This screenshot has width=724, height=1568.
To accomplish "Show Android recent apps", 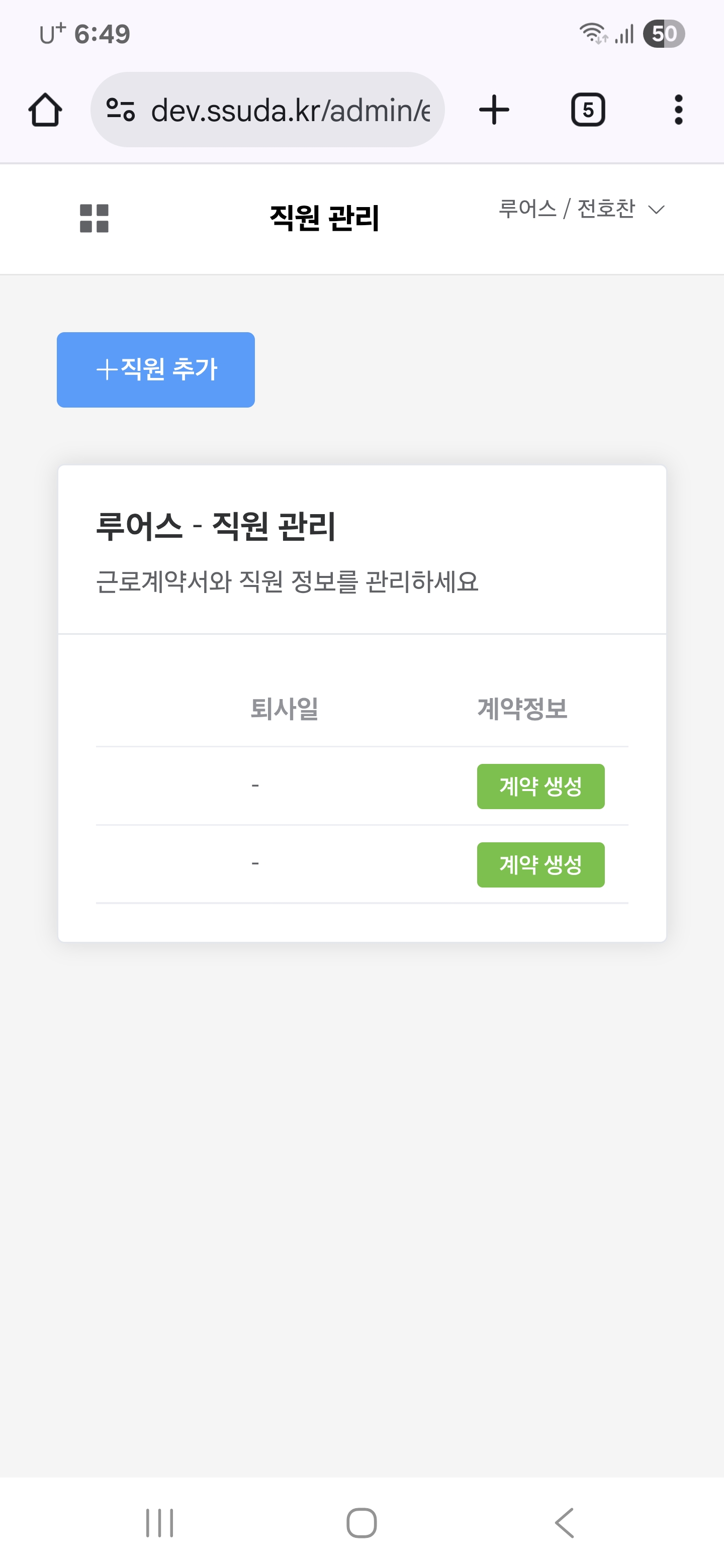I will point(159,1523).
